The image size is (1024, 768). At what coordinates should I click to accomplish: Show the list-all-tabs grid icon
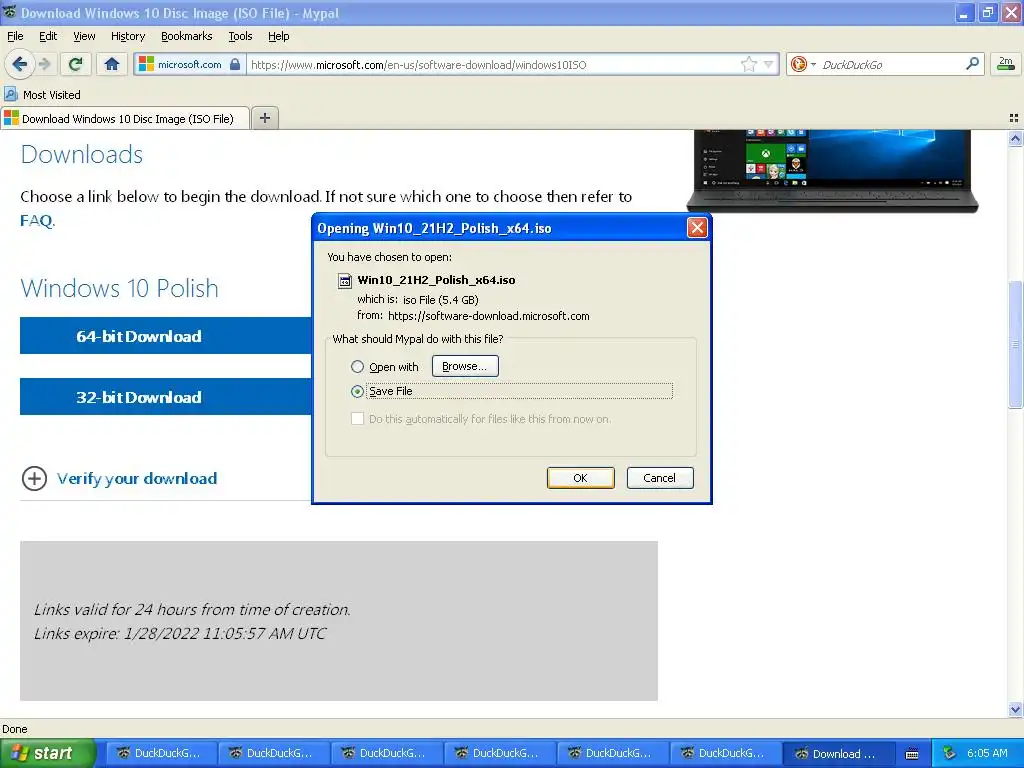click(1014, 118)
